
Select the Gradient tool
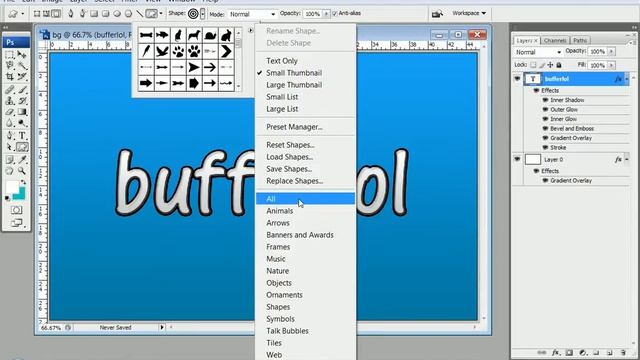tap(22, 112)
